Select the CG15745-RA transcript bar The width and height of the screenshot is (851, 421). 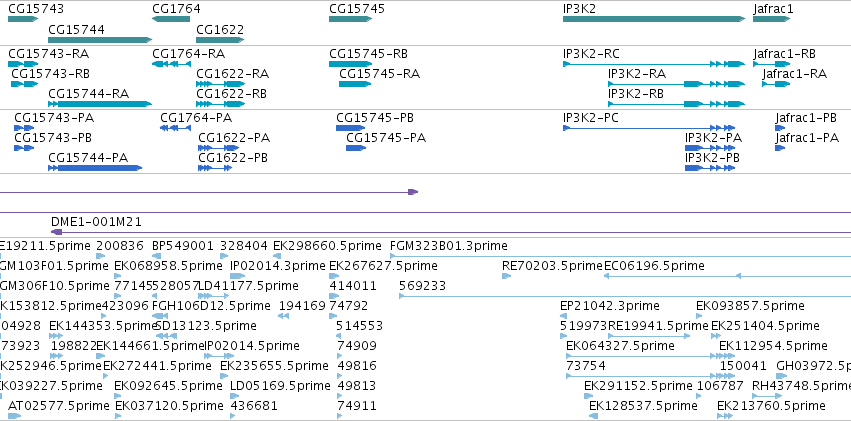point(355,84)
